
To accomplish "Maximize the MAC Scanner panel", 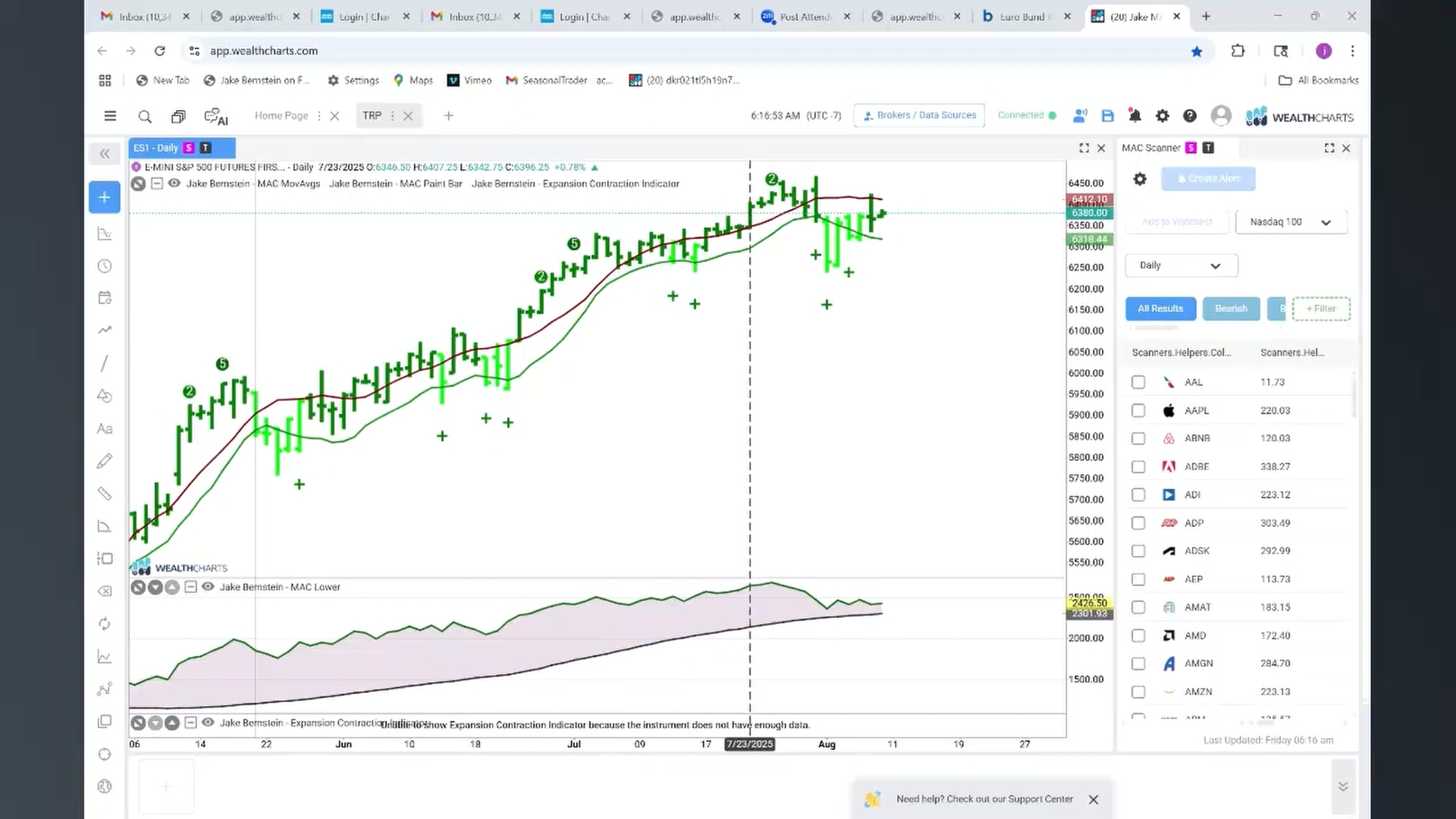I will [x=1329, y=149].
